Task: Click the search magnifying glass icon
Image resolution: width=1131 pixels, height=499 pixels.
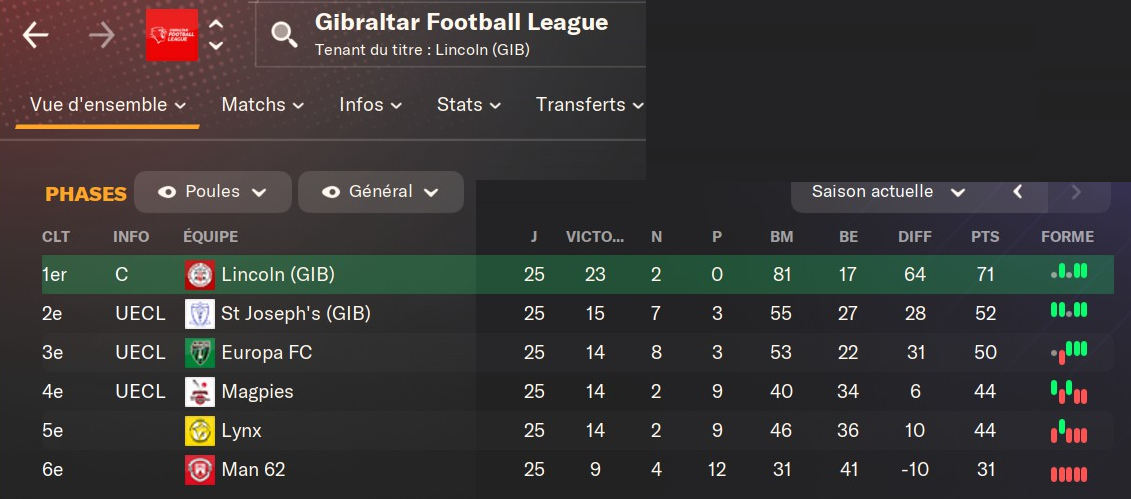Action: click(285, 36)
